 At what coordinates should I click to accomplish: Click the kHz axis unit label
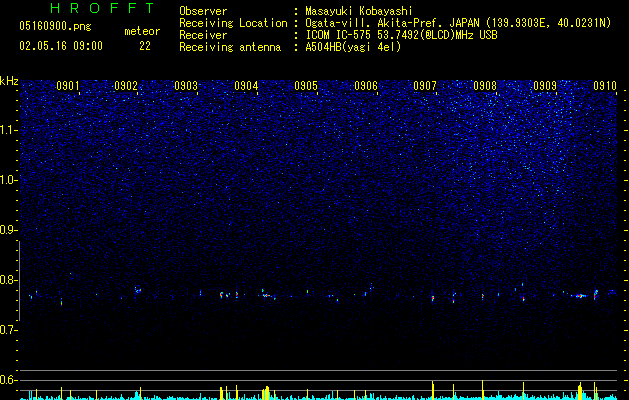point(9,81)
